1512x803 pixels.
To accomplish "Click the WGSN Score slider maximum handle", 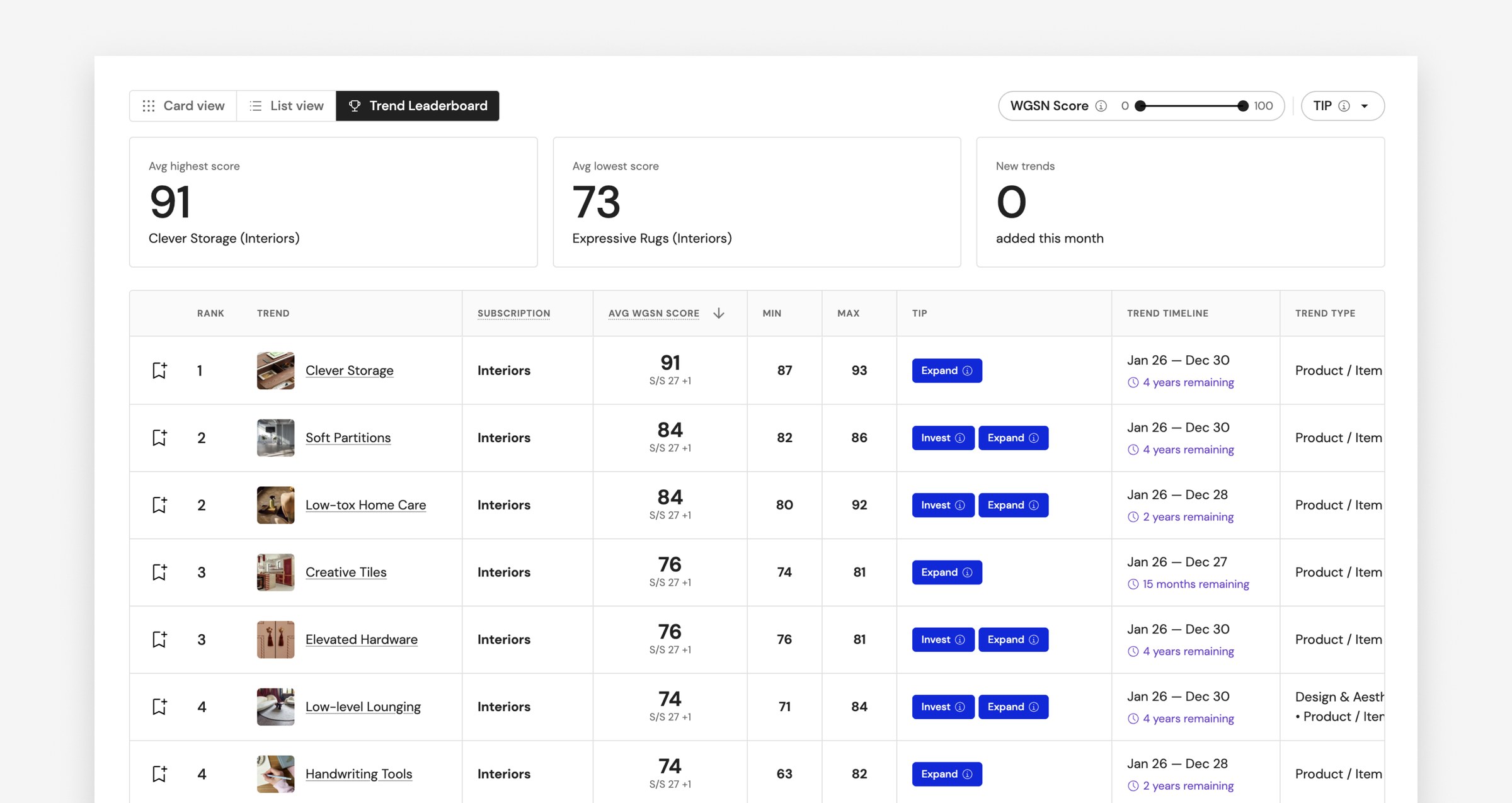I will (x=1243, y=106).
